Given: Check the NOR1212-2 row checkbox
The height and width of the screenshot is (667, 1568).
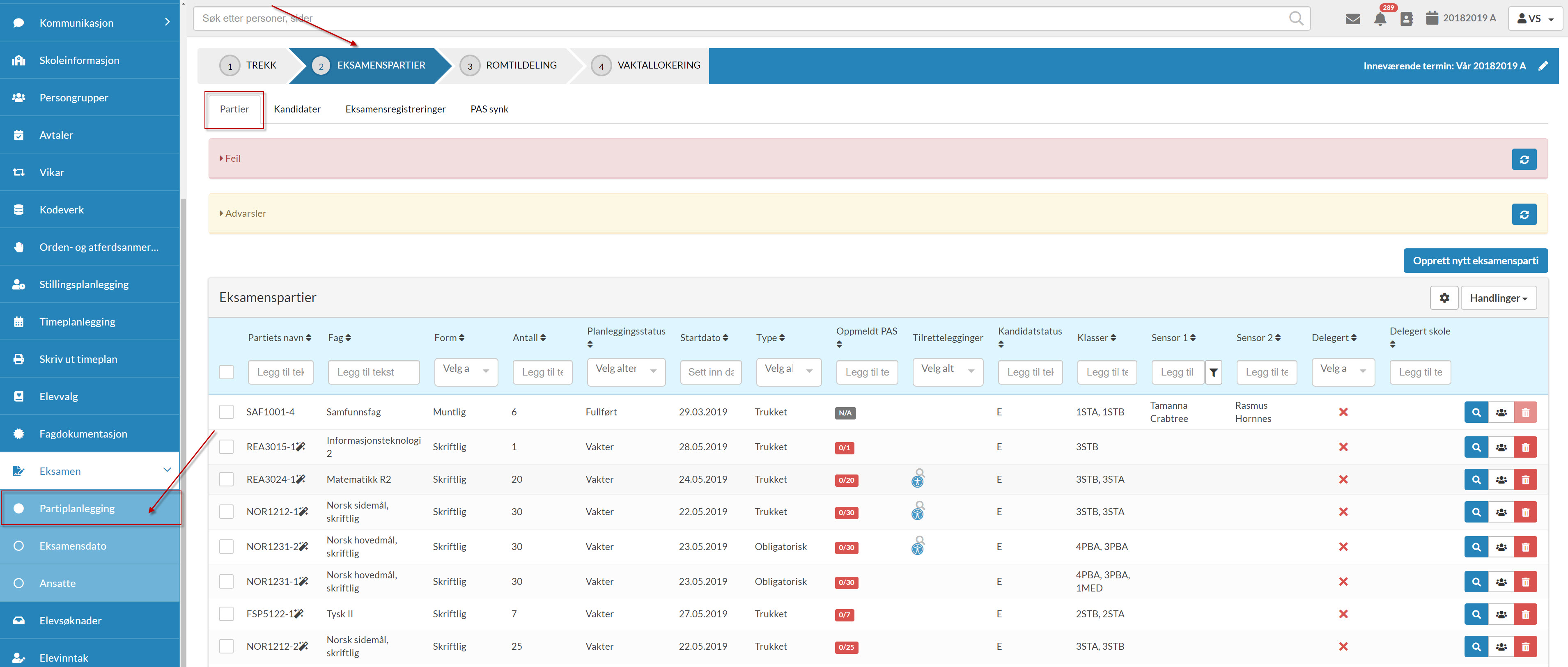Looking at the screenshot, I should [227, 647].
